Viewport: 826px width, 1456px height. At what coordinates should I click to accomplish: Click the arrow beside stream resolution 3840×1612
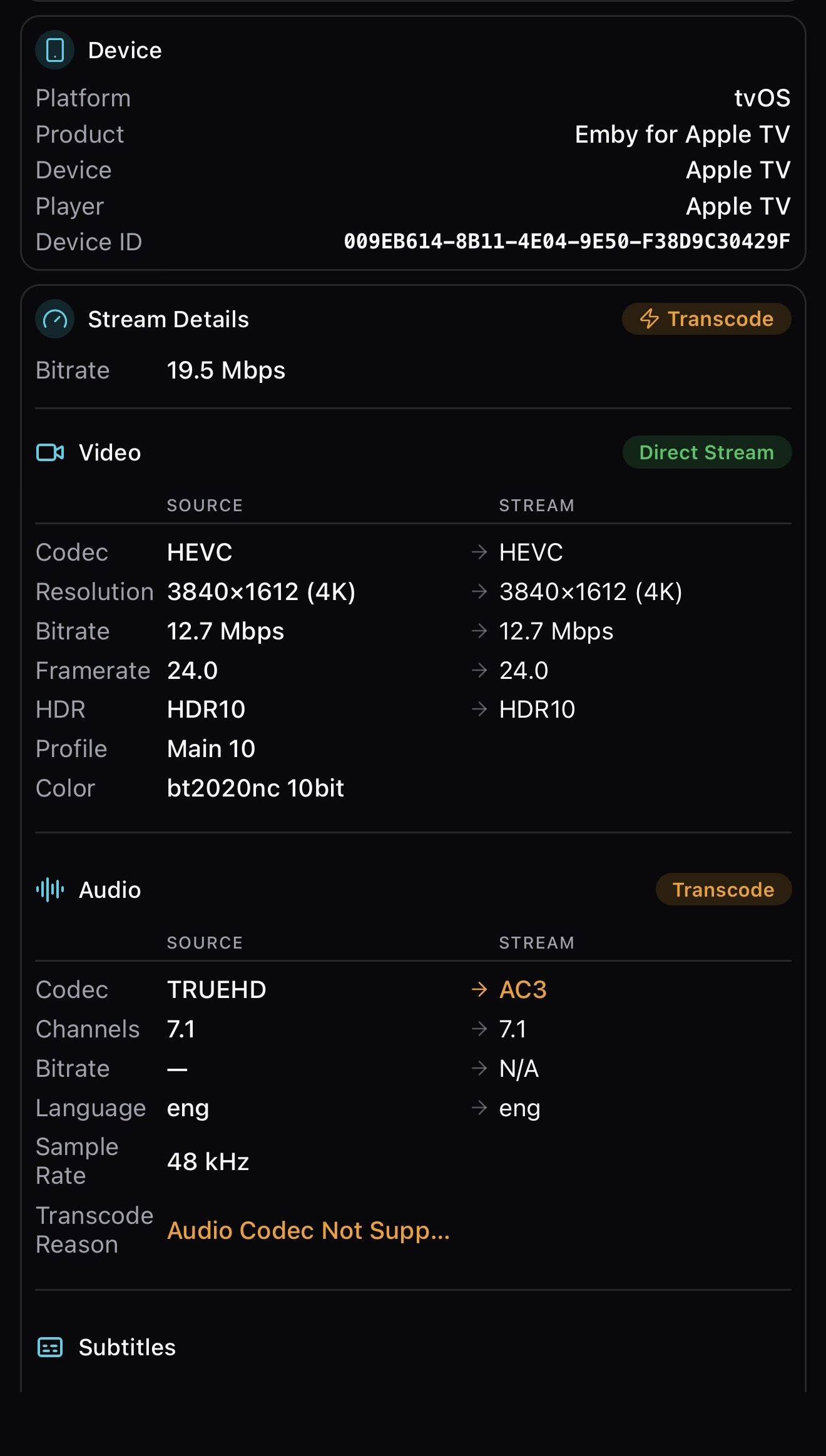tap(479, 591)
